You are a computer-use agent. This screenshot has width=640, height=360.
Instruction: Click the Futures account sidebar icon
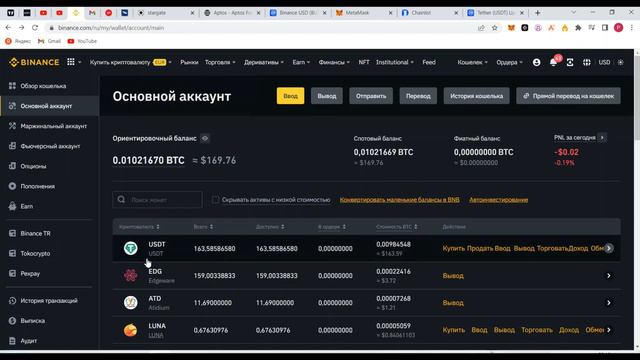pos(12,146)
